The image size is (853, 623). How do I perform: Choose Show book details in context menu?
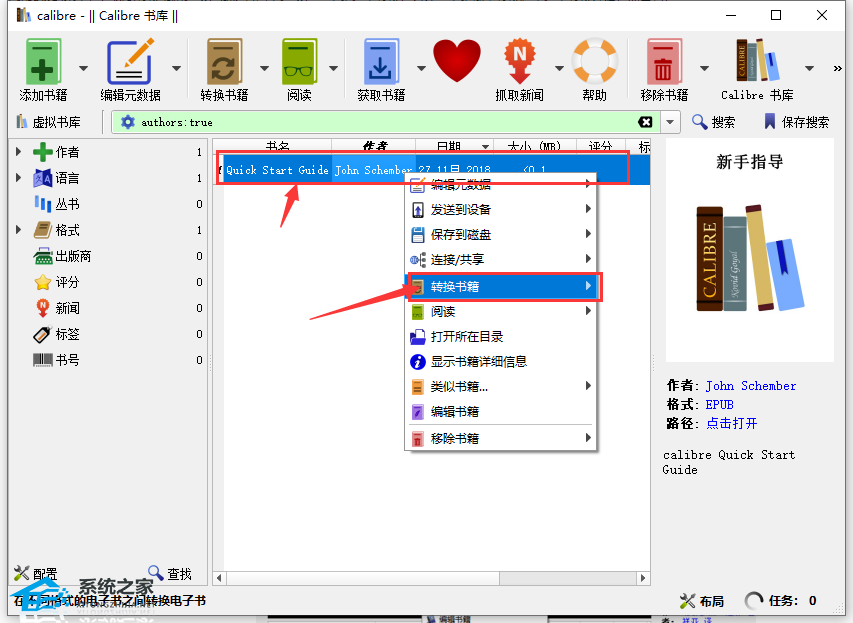coord(501,361)
